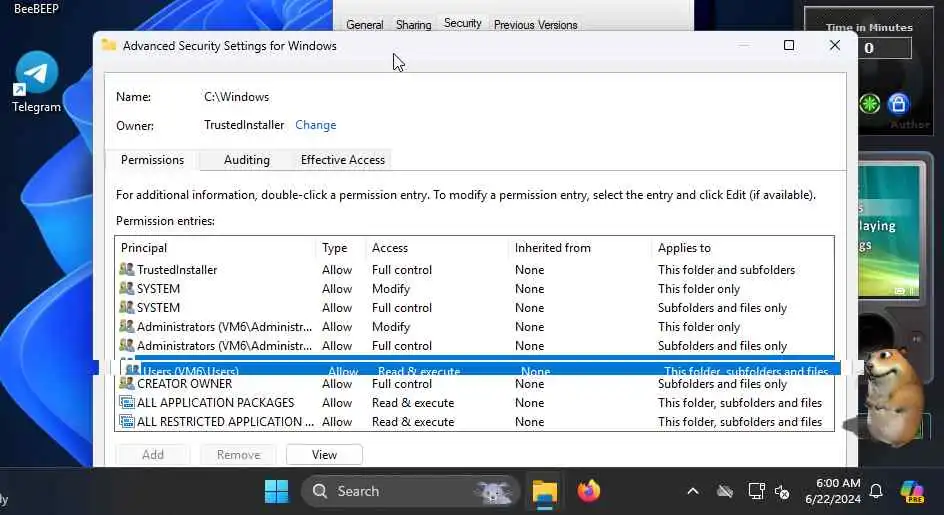Click the ALL APPLICATION PACKAGES icon

pos(126,402)
